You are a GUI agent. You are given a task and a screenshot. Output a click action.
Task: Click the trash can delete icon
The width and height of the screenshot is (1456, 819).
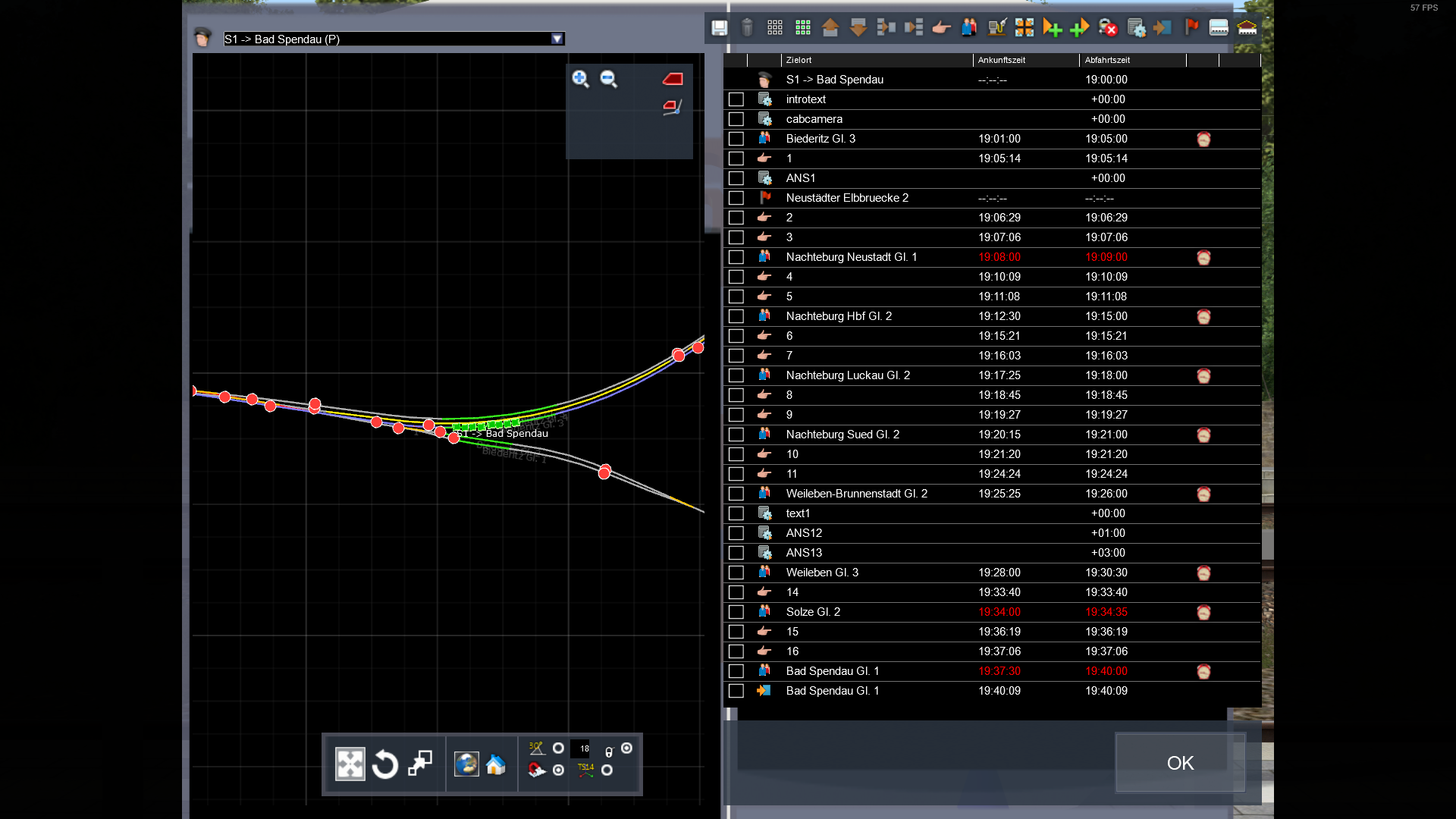pos(747,28)
